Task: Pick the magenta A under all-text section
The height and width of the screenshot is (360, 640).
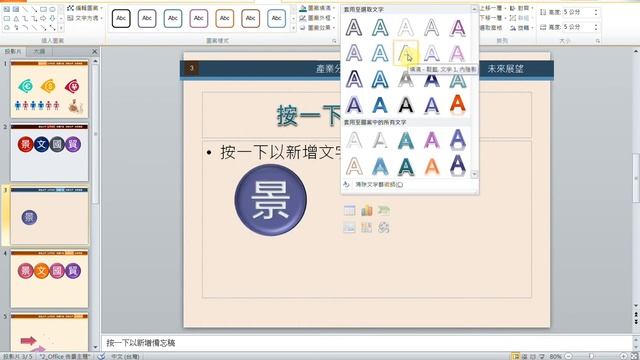Action: coord(432,140)
